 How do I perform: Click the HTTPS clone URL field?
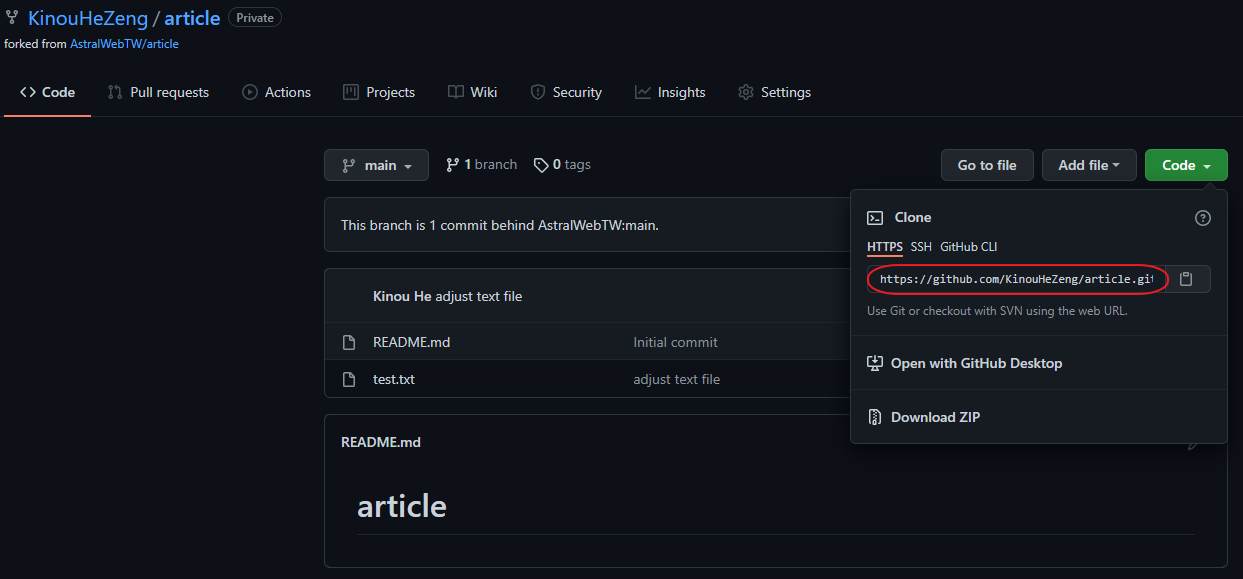click(x=1016, y=279)
